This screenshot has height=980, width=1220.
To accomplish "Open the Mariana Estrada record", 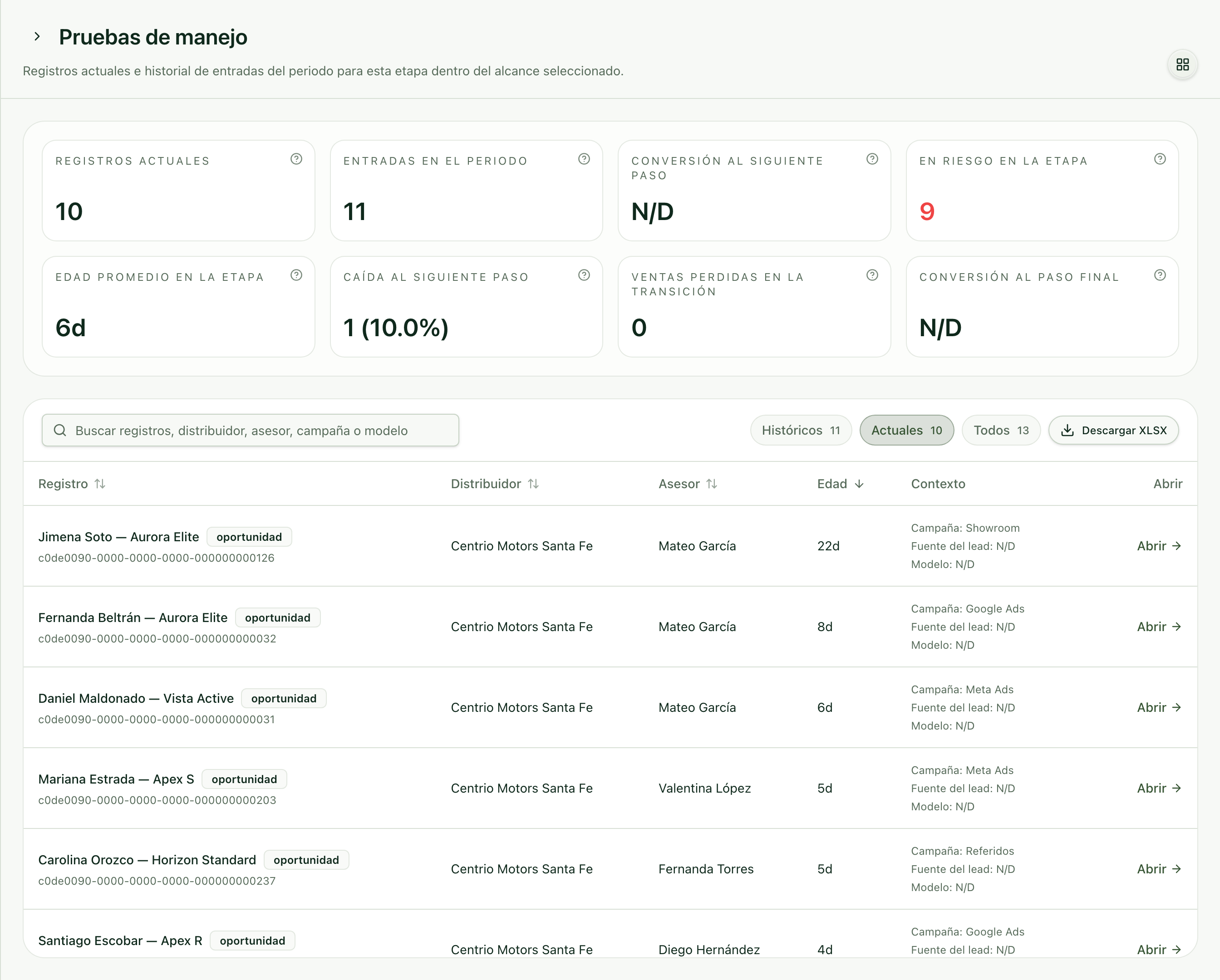I will pos(1159,788).
